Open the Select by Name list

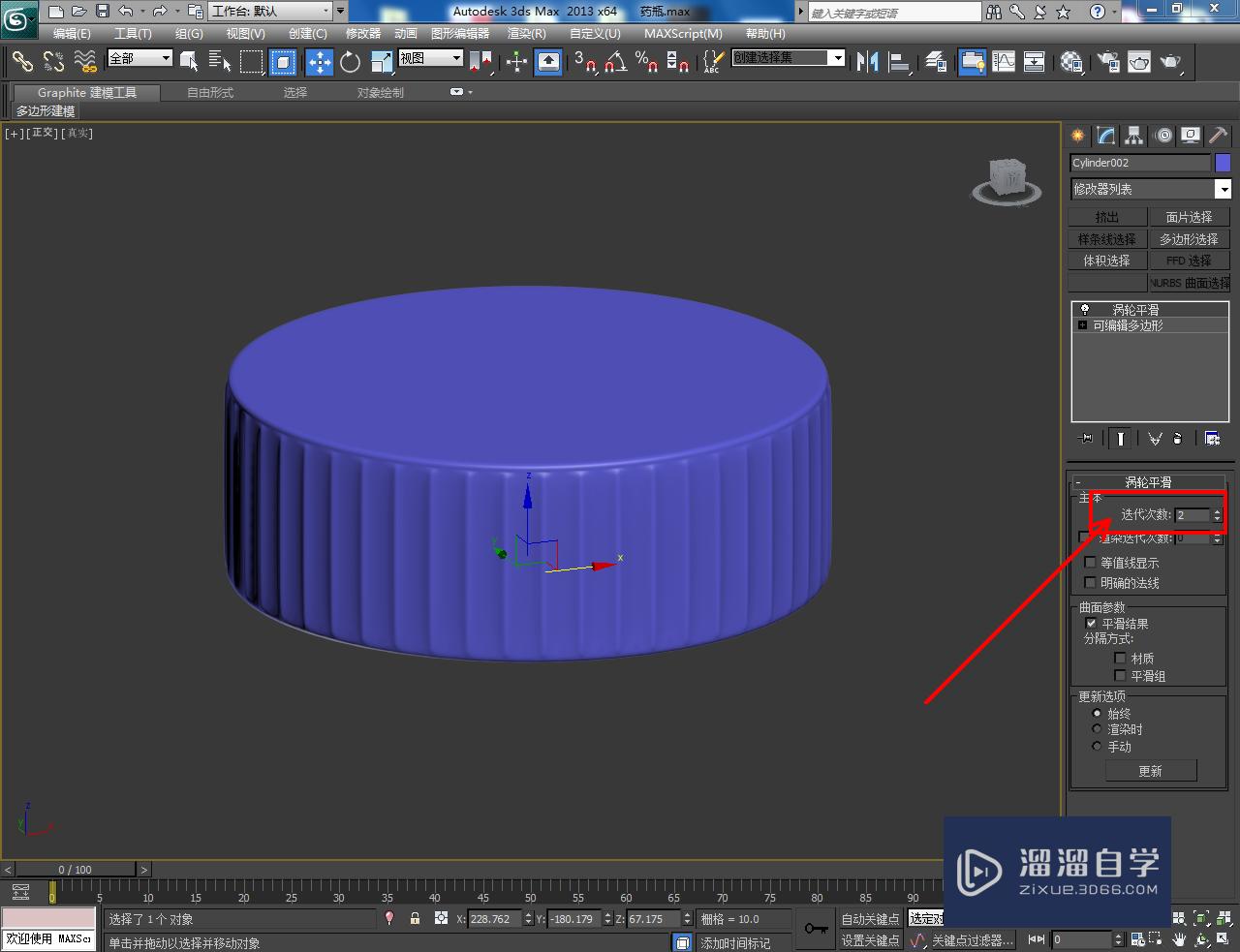(220, 62)
